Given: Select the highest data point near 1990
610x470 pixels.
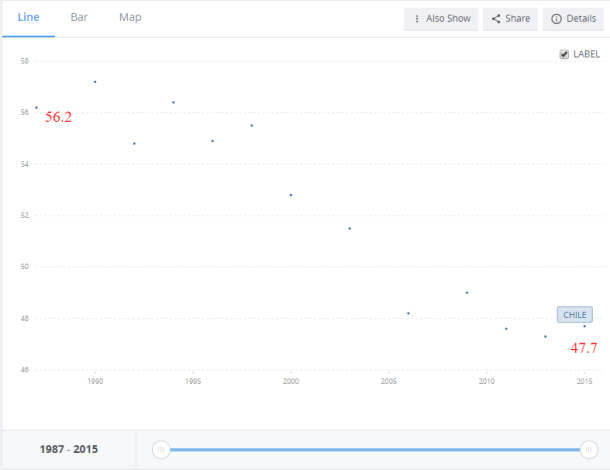Looking at the screenshot, I should [x=95, y=82].
